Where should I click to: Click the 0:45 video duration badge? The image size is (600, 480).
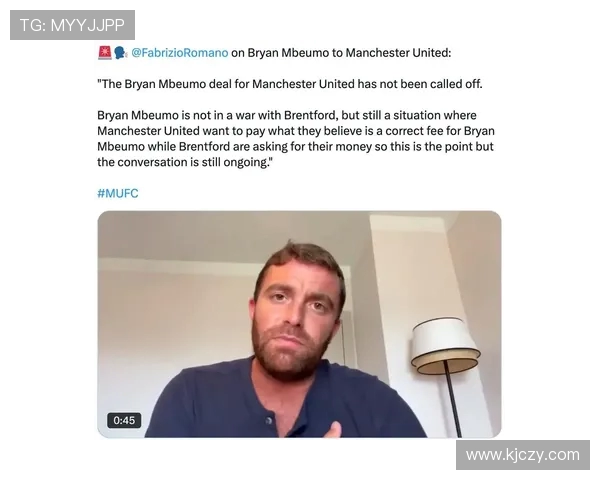124,420
